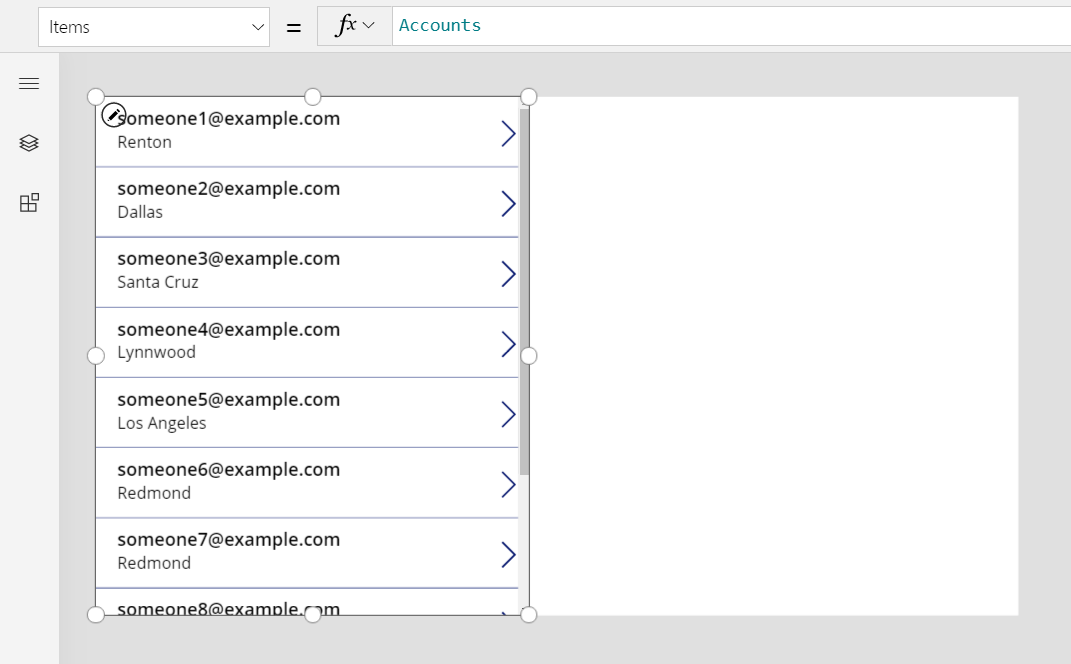Click the Accounts formula text
The height and width of the screenshot is (664, 1071).
pos(440,25)
